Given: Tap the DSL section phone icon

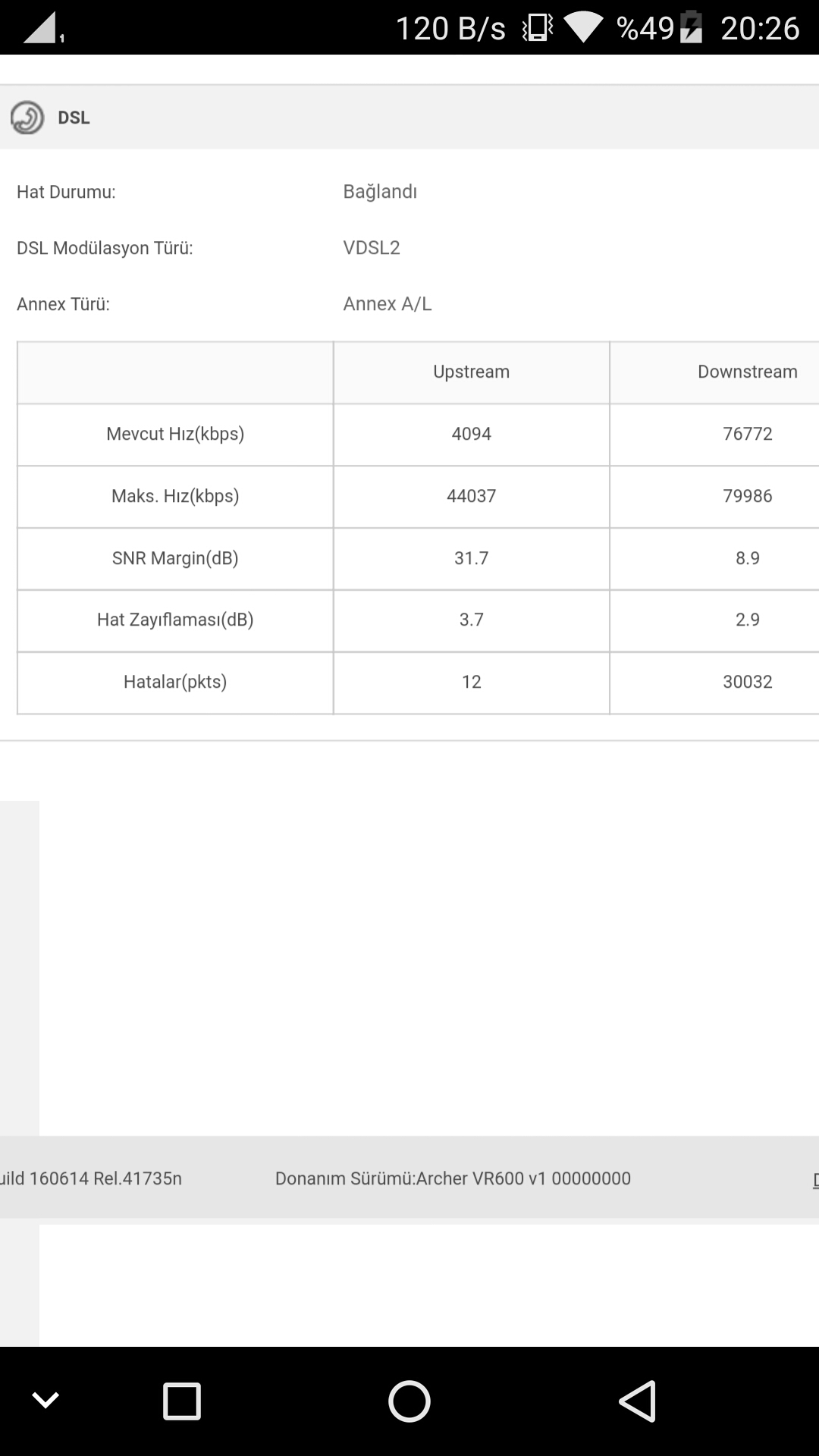Looking at the screenshot, I should click(27, 118).
